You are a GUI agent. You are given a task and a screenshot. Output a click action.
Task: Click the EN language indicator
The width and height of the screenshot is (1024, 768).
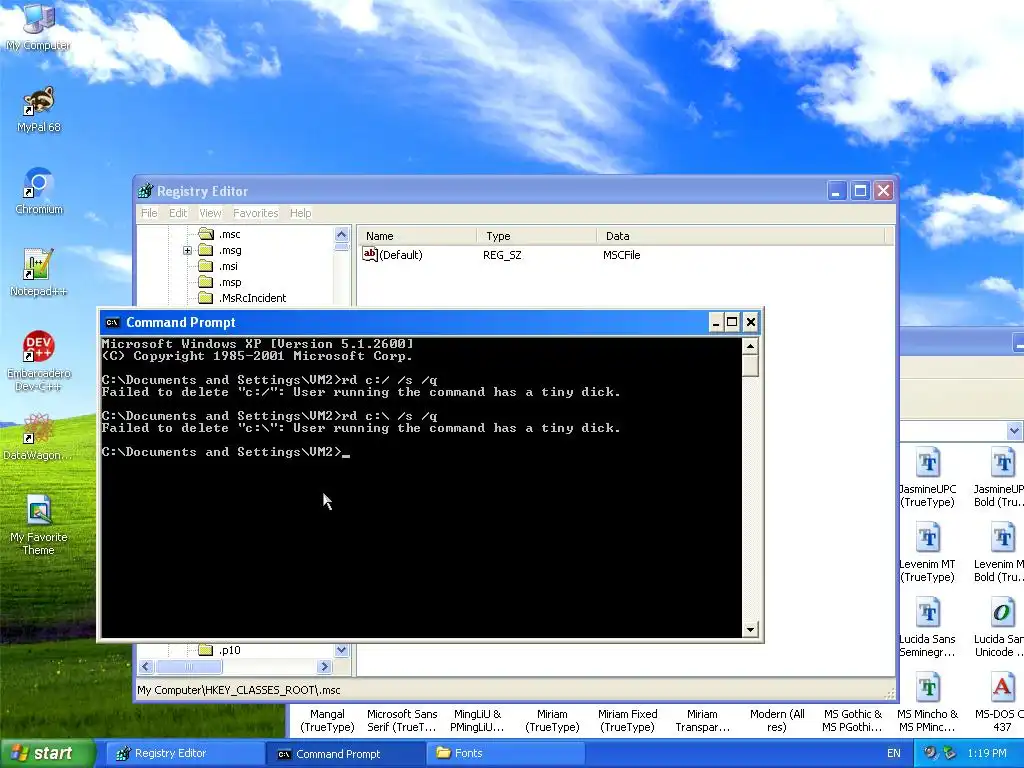[893, 754]
